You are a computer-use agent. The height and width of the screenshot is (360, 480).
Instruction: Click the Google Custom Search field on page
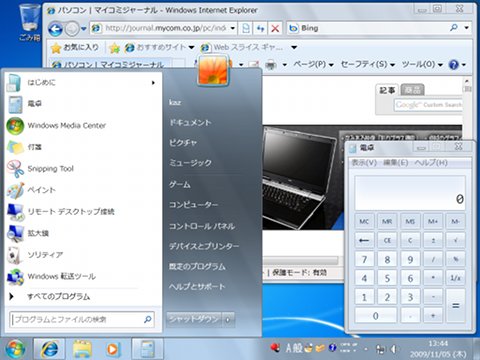pos(429,105)
